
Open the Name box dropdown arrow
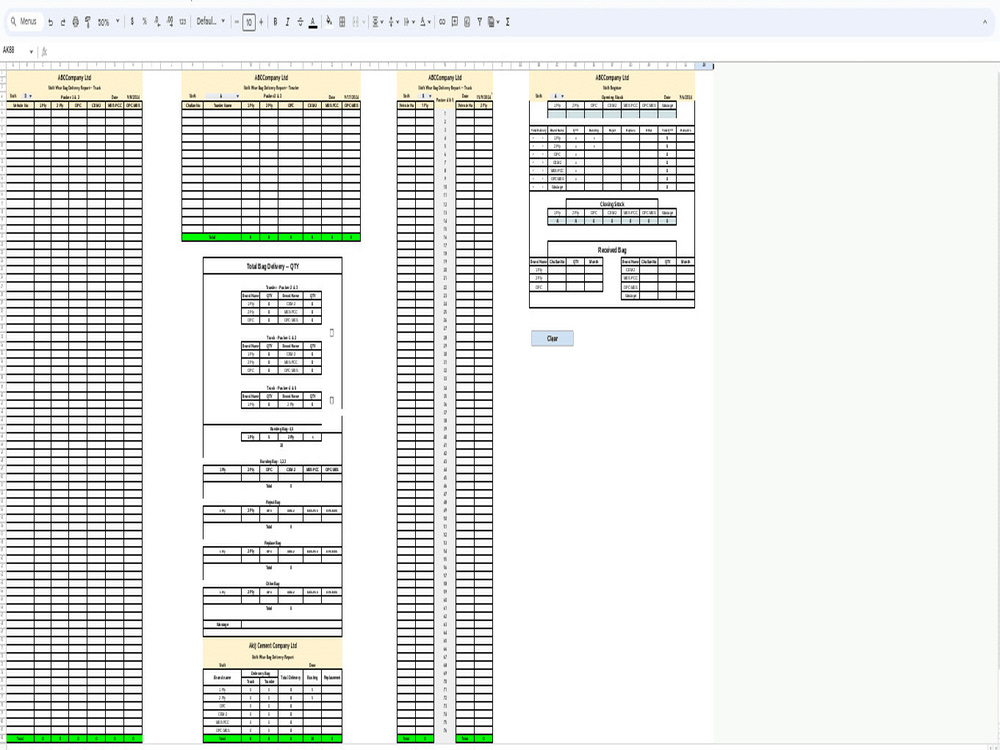(31, 51)
